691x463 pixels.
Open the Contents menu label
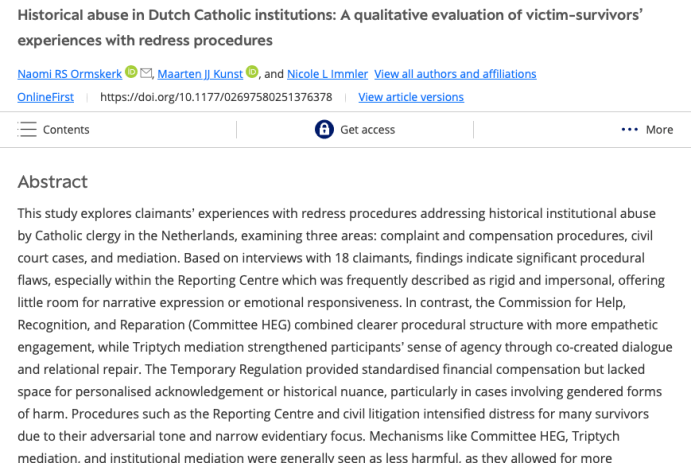pos(66,130)
